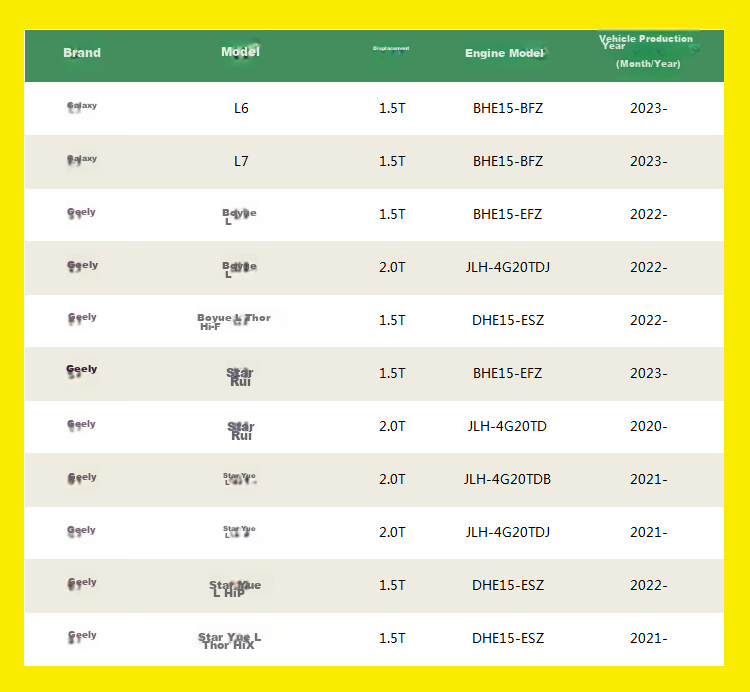Screen dimensions: 750x692
Task: Select the 'L7' model cell
Action: [241, 162]
